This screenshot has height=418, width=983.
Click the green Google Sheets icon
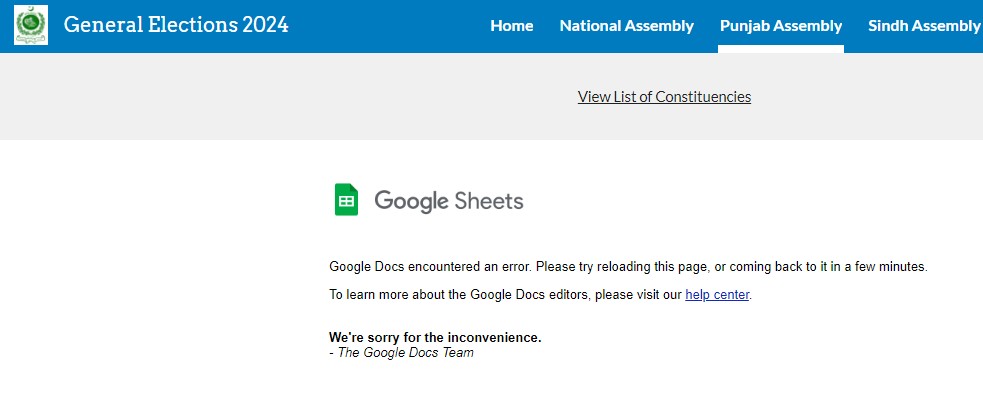346,200
